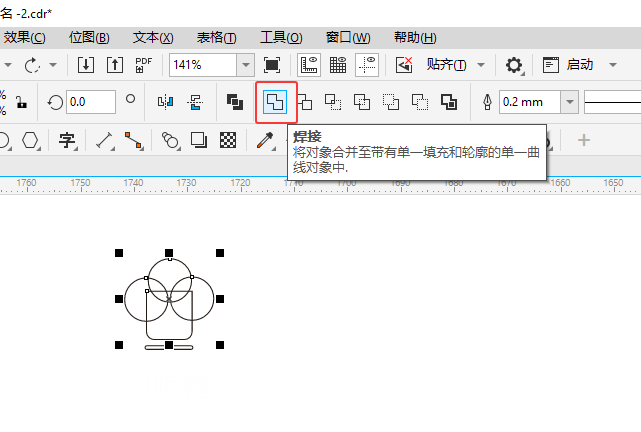Select the Transparency checkerboard tool
The width and height of the screenshot is (641, 432).
tap(228, 140)
